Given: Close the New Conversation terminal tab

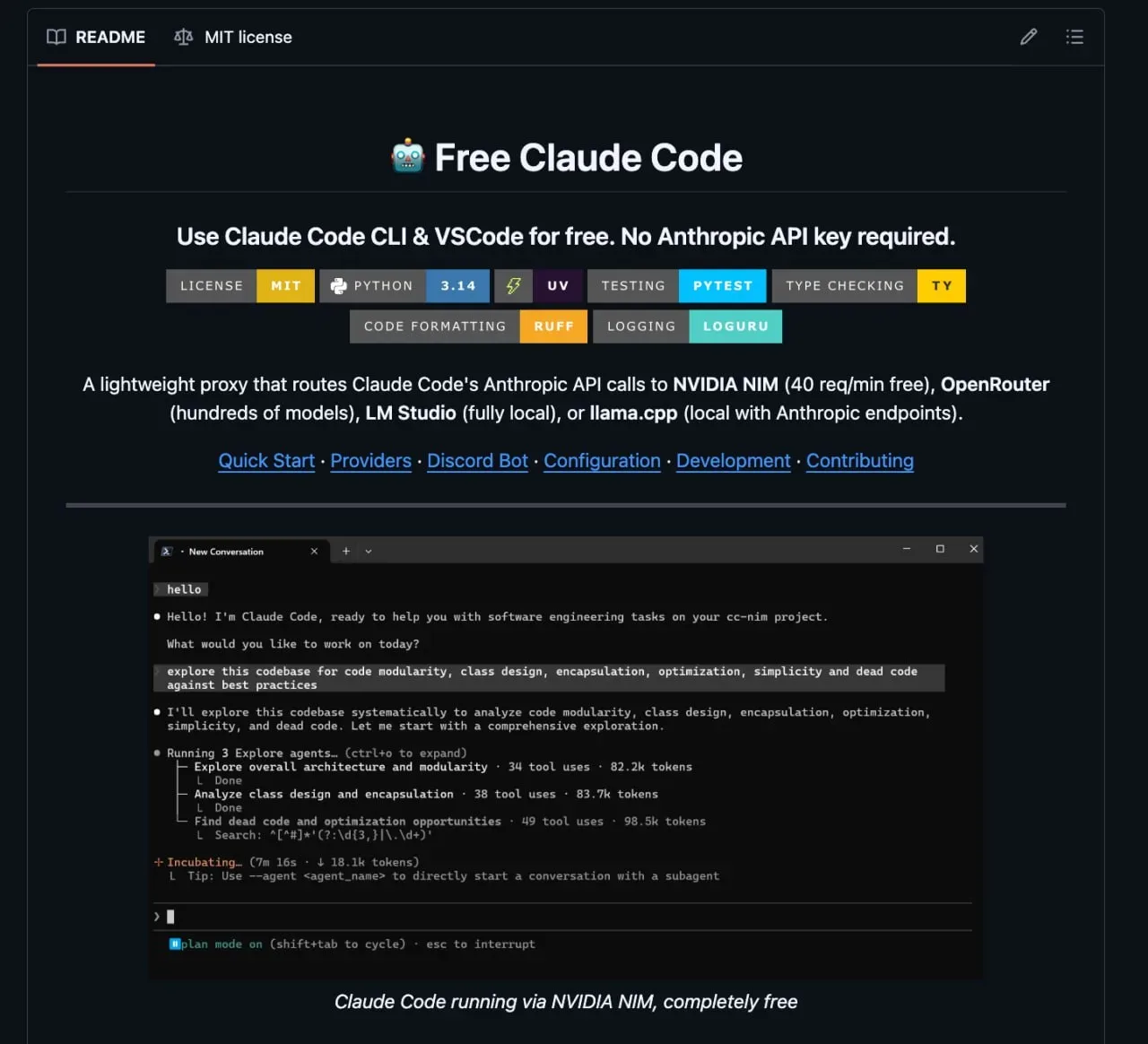Looking at the screenshot, I should [x=314, y=551].
